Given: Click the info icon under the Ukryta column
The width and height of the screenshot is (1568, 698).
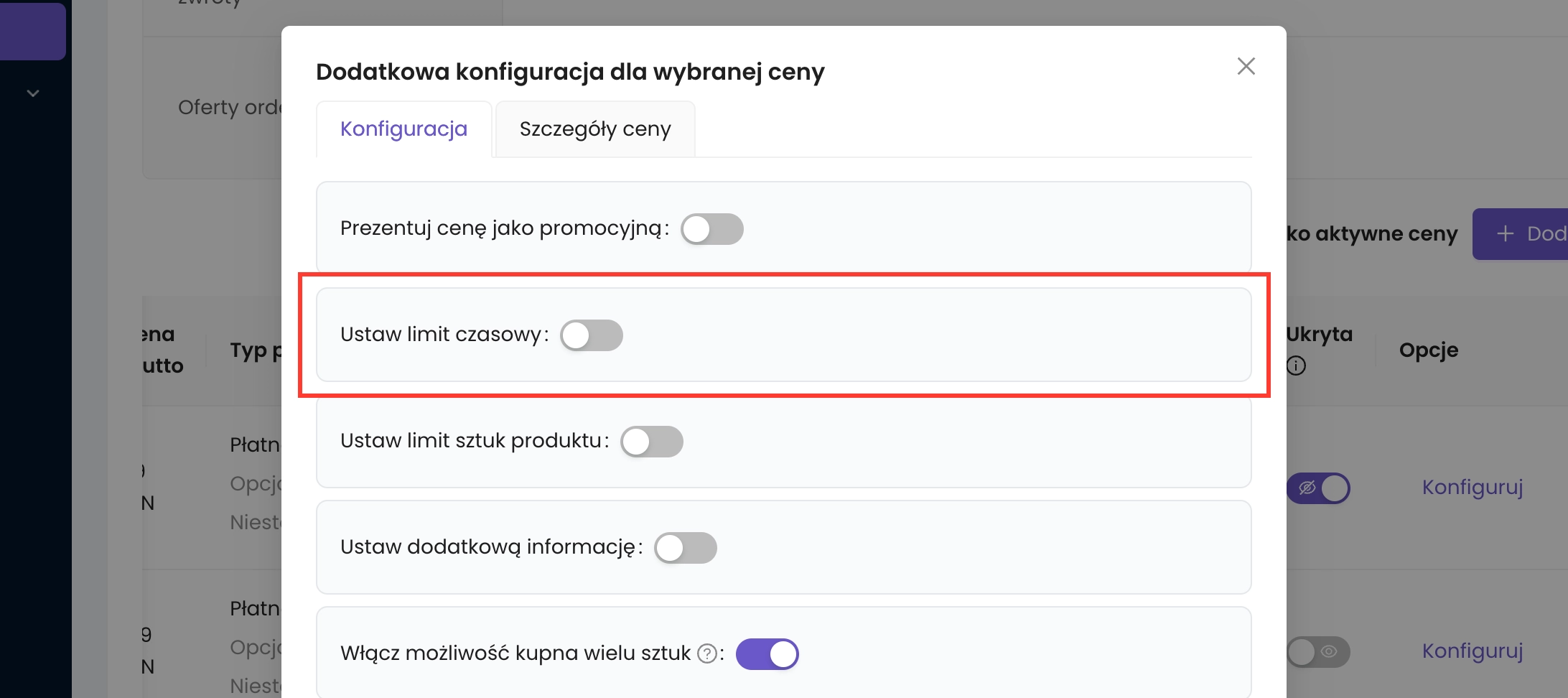Looking at the screenshot, I should pos(1297,366).
